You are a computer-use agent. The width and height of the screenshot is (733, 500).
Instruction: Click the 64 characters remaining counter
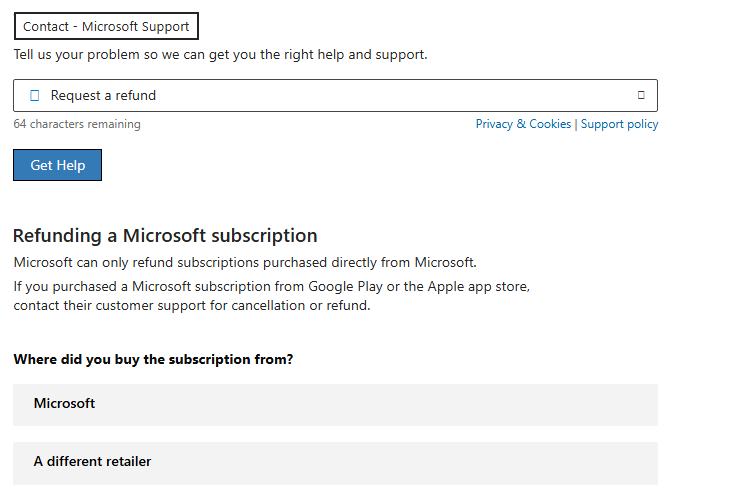77,124
